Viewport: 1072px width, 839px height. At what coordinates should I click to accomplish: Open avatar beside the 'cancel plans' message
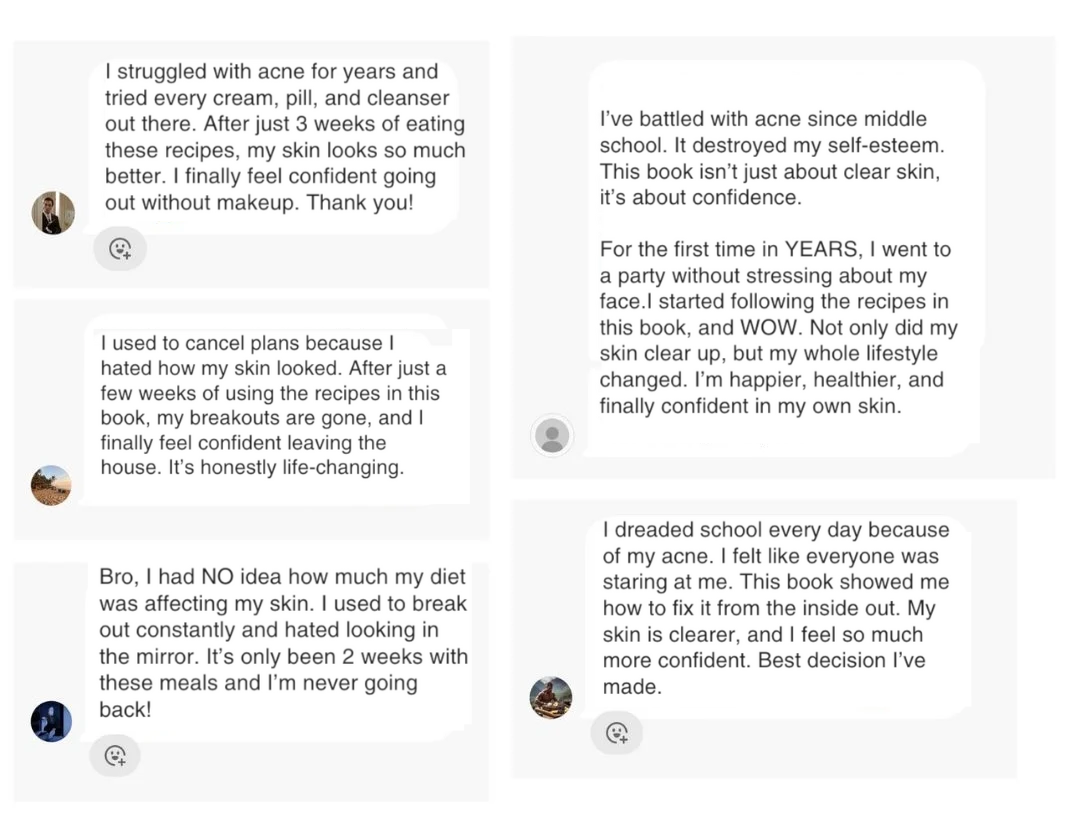point(51,485)
